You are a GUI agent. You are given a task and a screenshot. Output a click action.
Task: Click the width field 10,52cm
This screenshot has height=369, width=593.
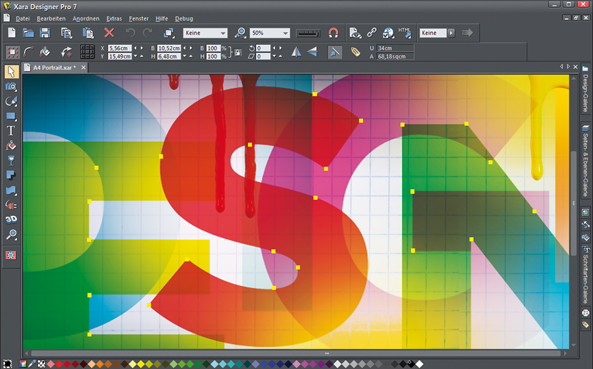pos(169,48)
